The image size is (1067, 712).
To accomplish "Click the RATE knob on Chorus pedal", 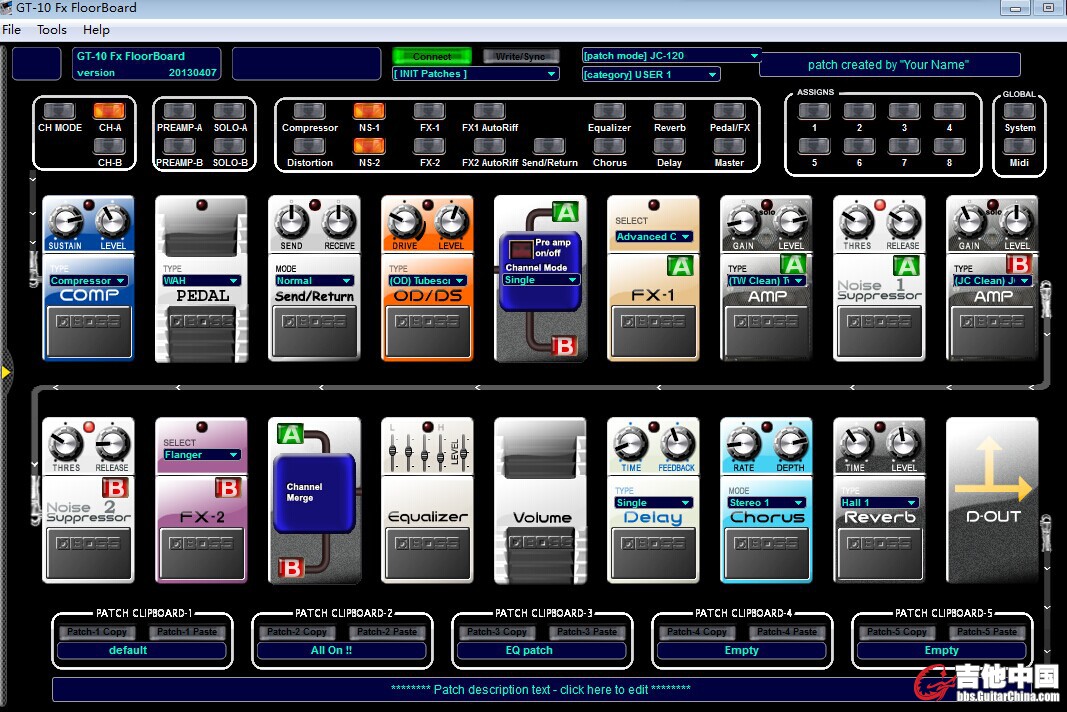I will pos(743,444).
